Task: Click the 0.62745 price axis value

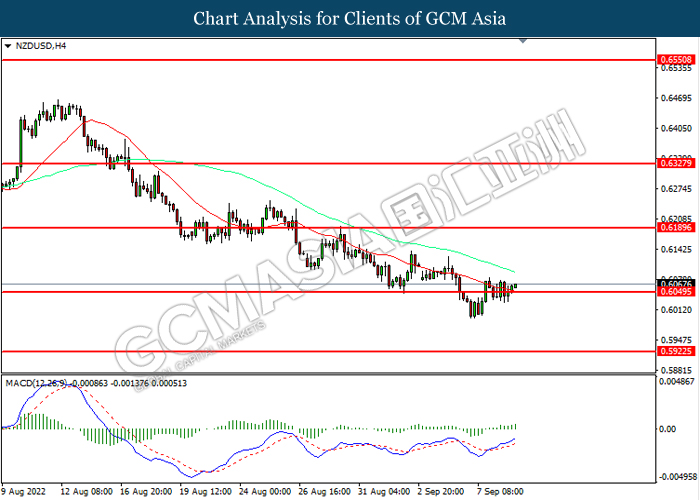Action: [x=676, y=189]
